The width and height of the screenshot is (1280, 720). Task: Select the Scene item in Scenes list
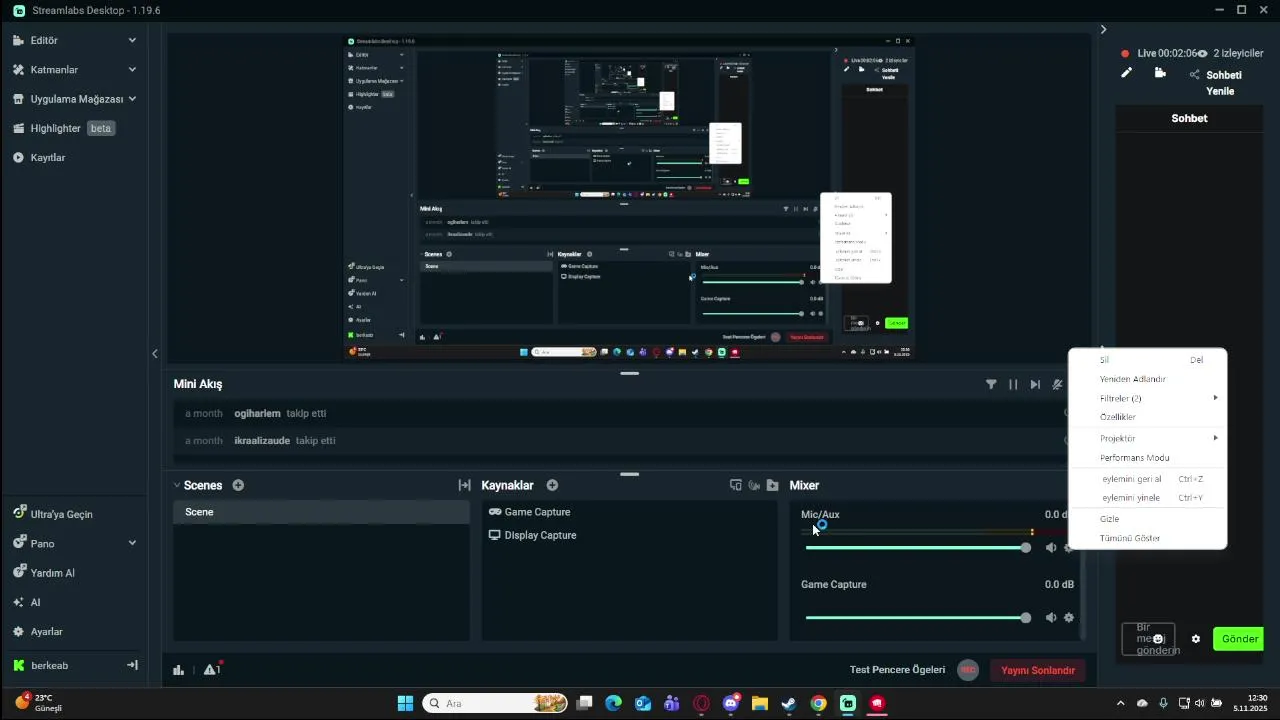(x=321, y=512)
